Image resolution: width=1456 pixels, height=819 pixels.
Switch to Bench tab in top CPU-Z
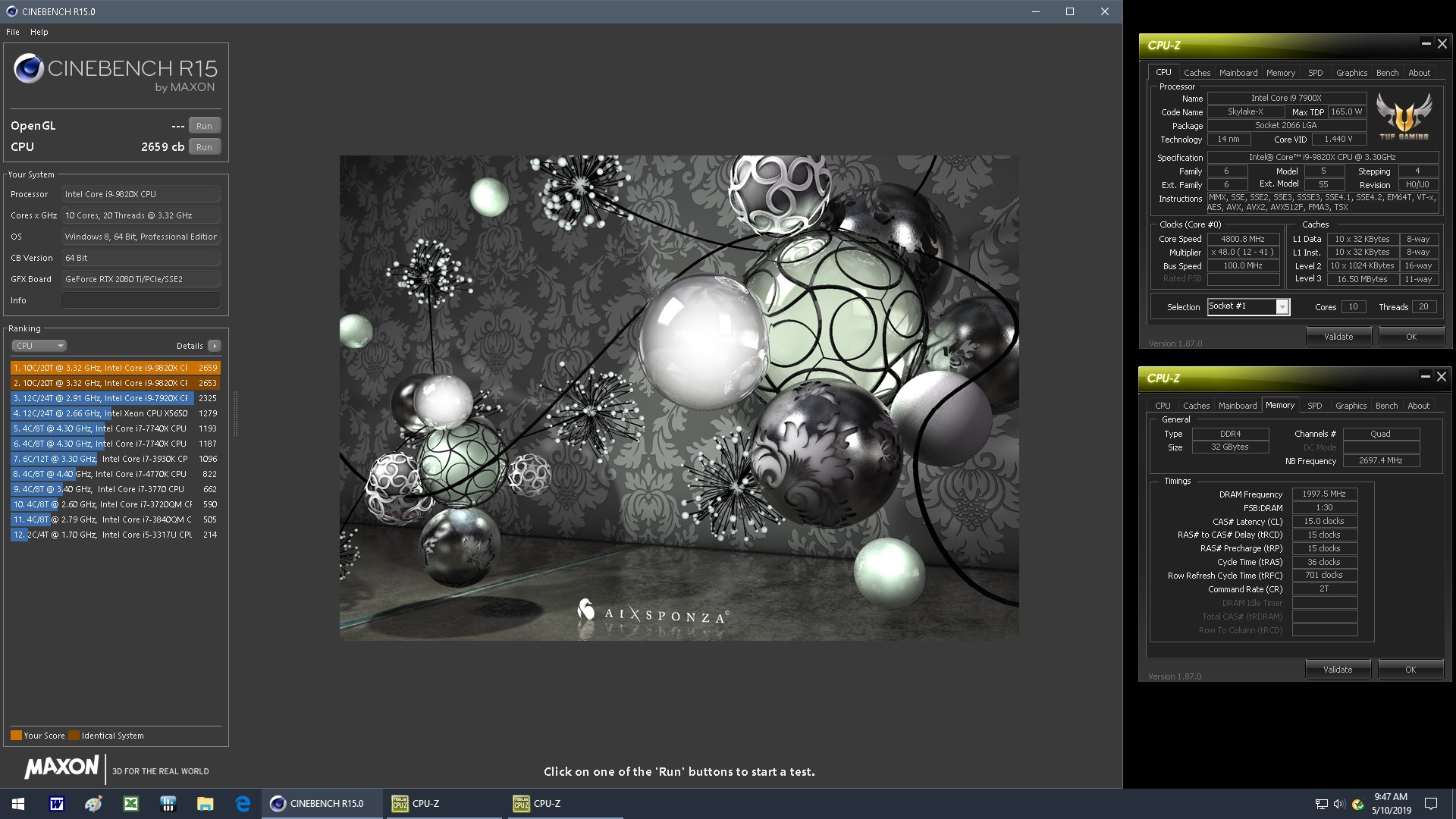(1387, 73)
